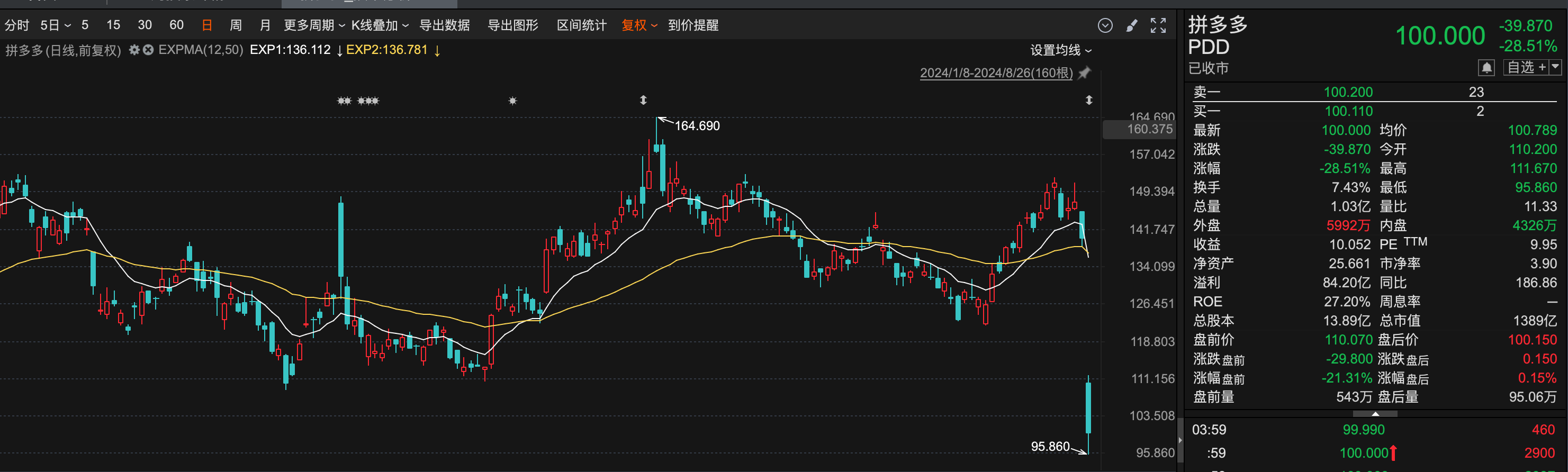Click the 换手 value 7.43%
The width and height of the screenshot is (1568, 472).
pyautogui.click(x=1351, y=187)
